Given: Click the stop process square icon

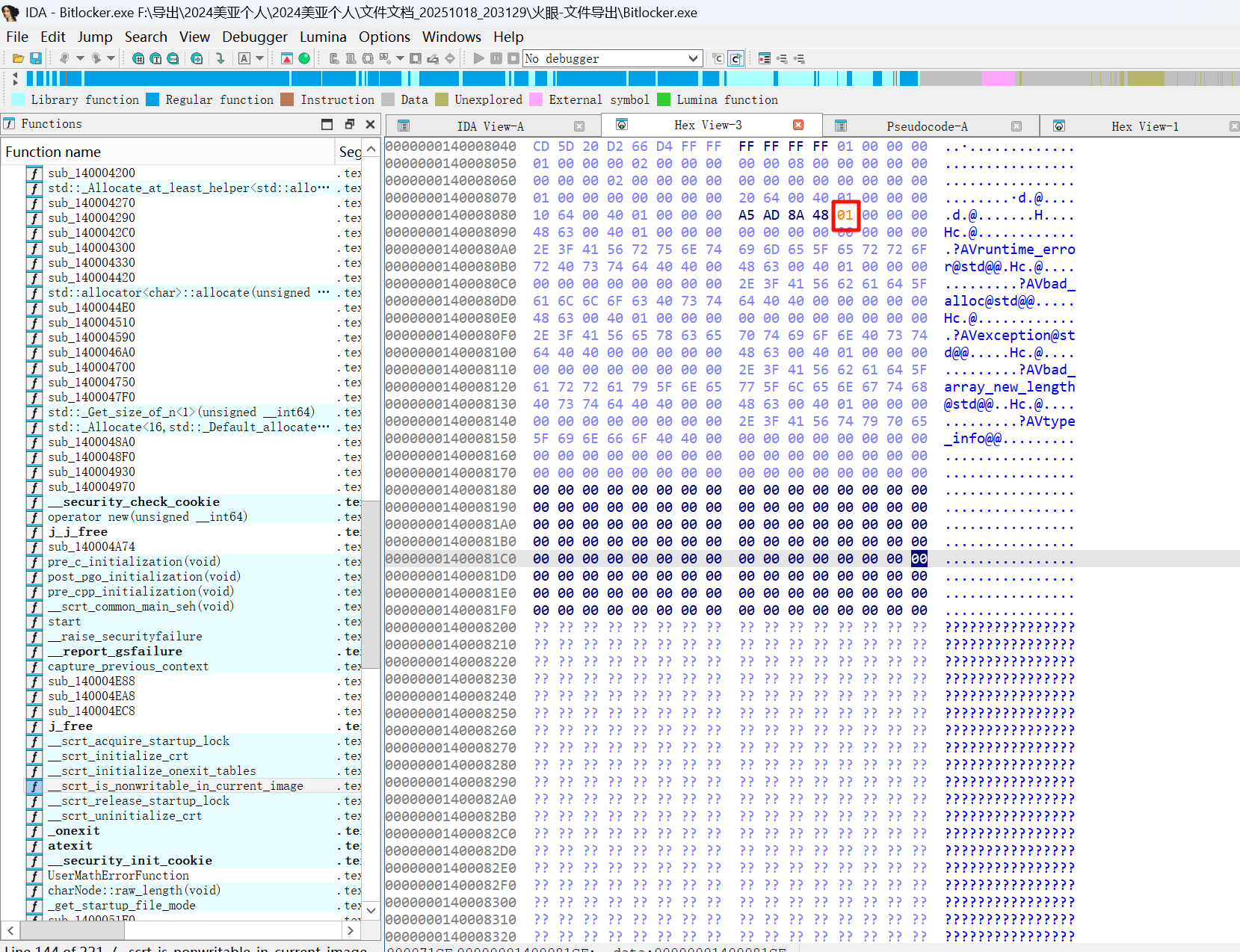Looking at the screenshot, I should 513,58.
